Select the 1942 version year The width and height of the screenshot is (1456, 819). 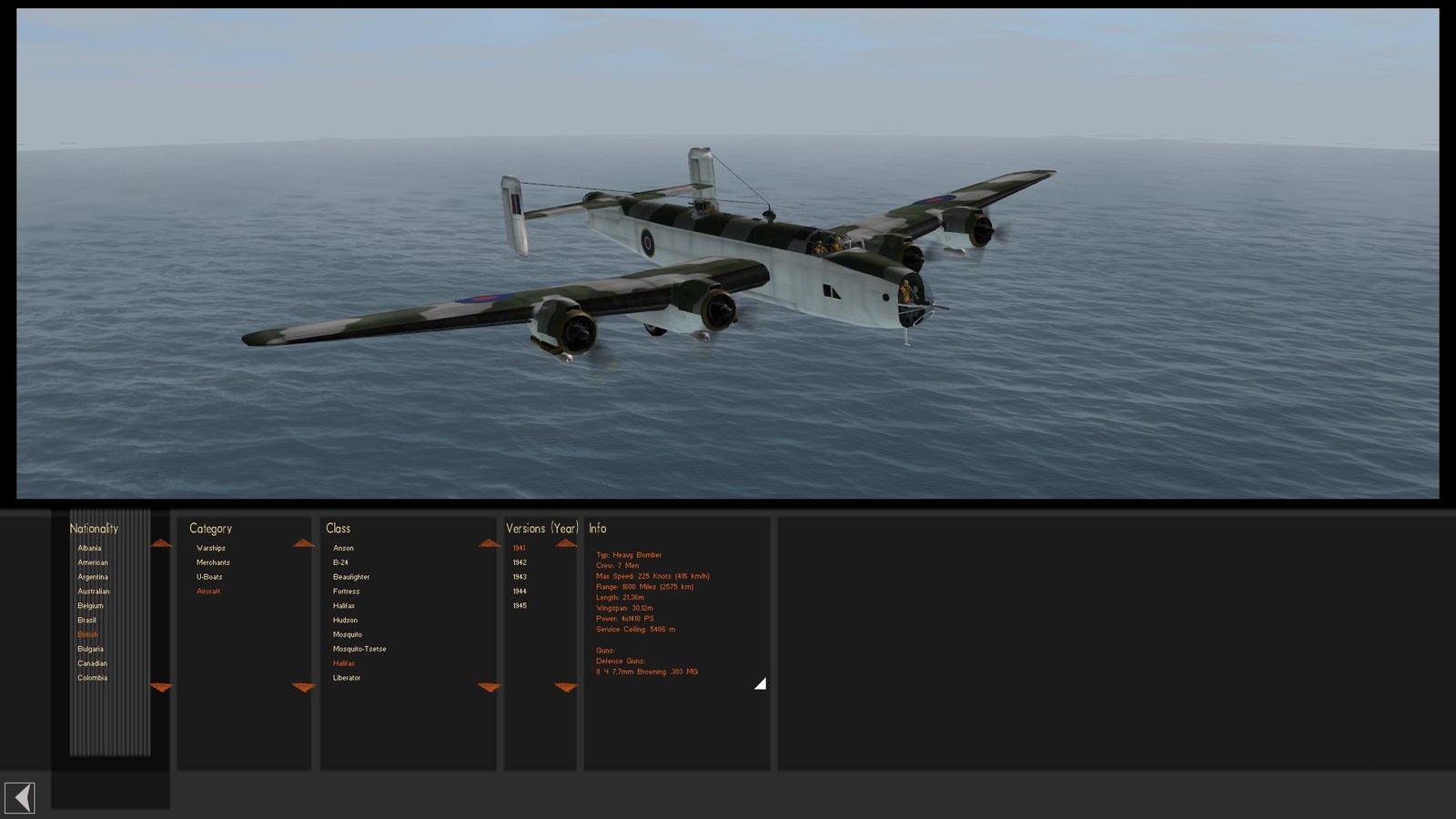point(520,562)
